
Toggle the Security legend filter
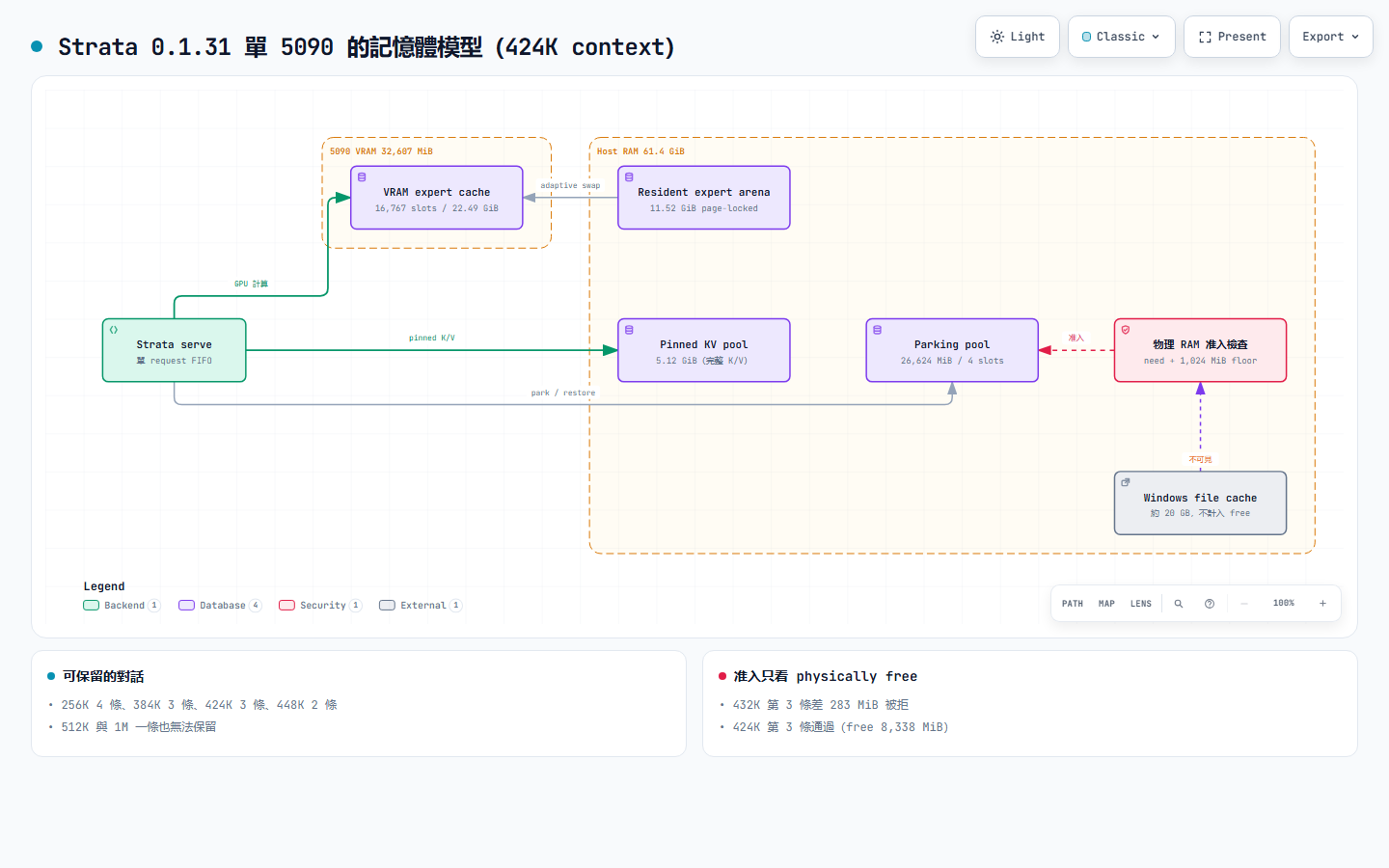tap(320, 606)
